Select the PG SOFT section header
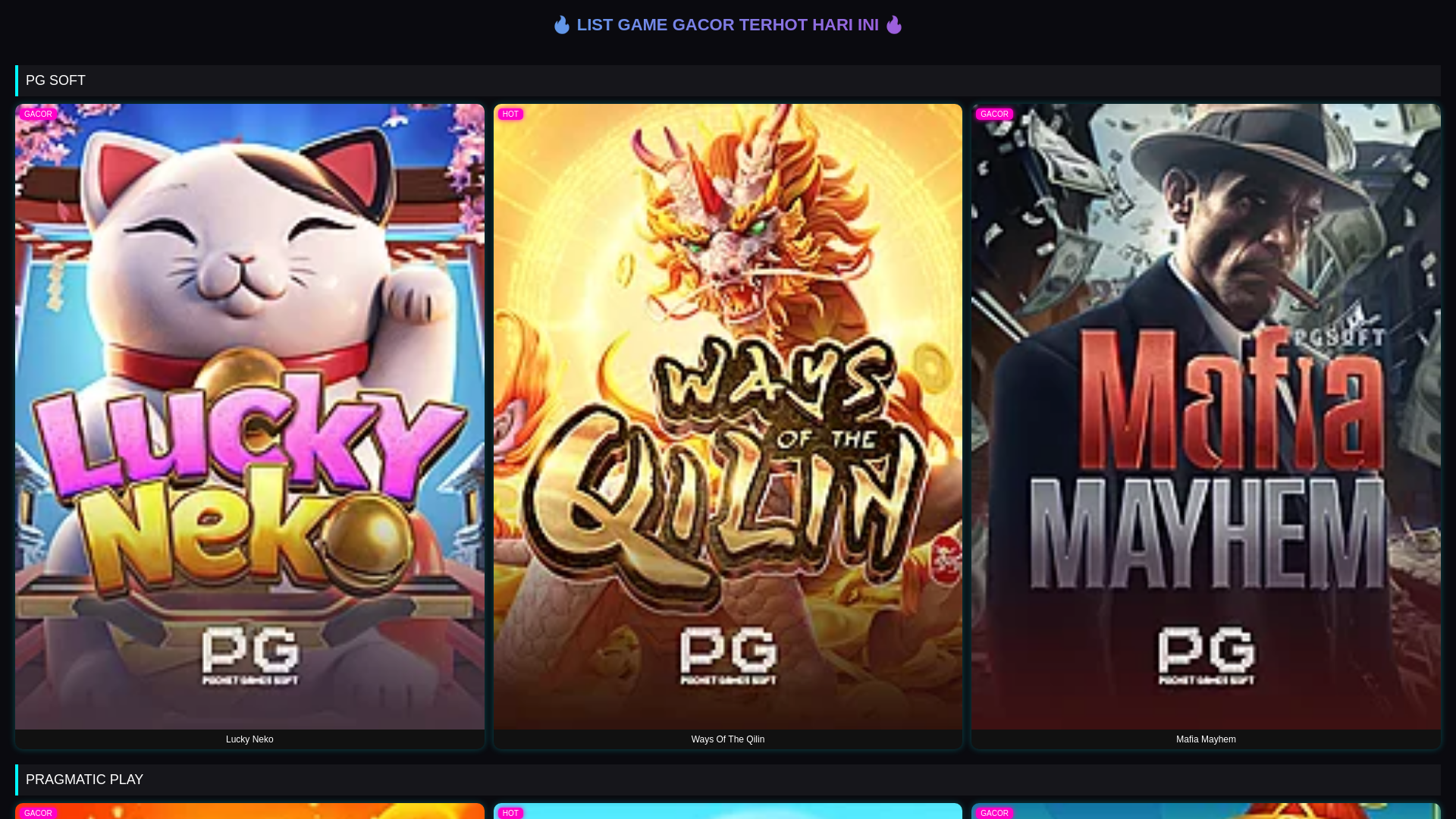The image size is (1456, 819). coord(728,80)
